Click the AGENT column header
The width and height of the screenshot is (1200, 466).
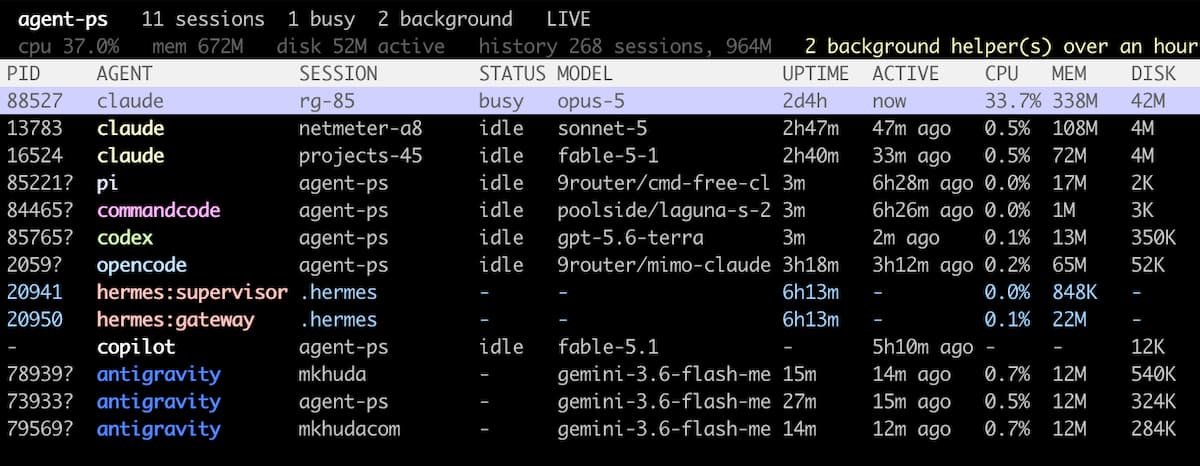tap(124, 74)
